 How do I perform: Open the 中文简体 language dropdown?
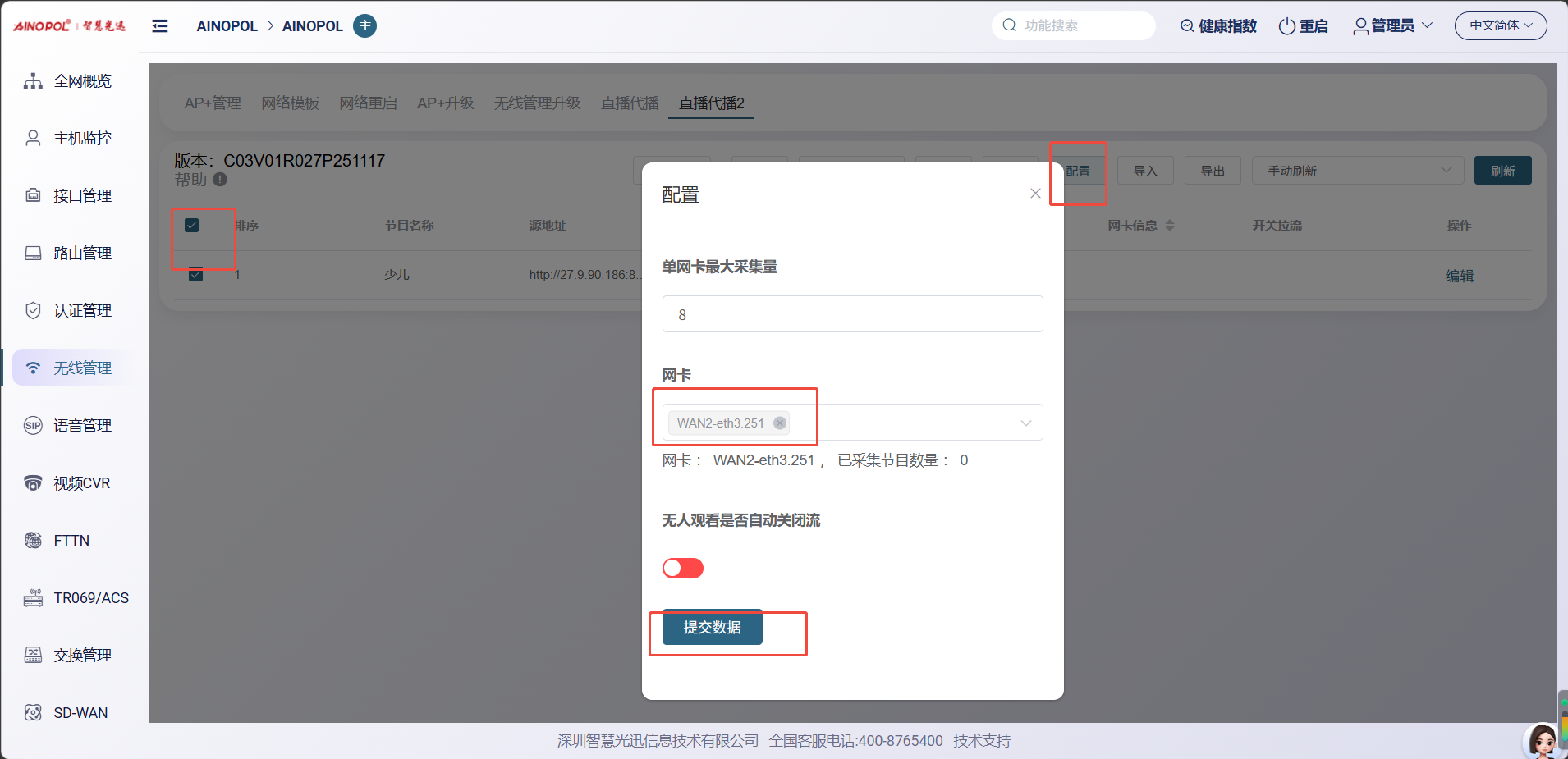(1500, 26)
